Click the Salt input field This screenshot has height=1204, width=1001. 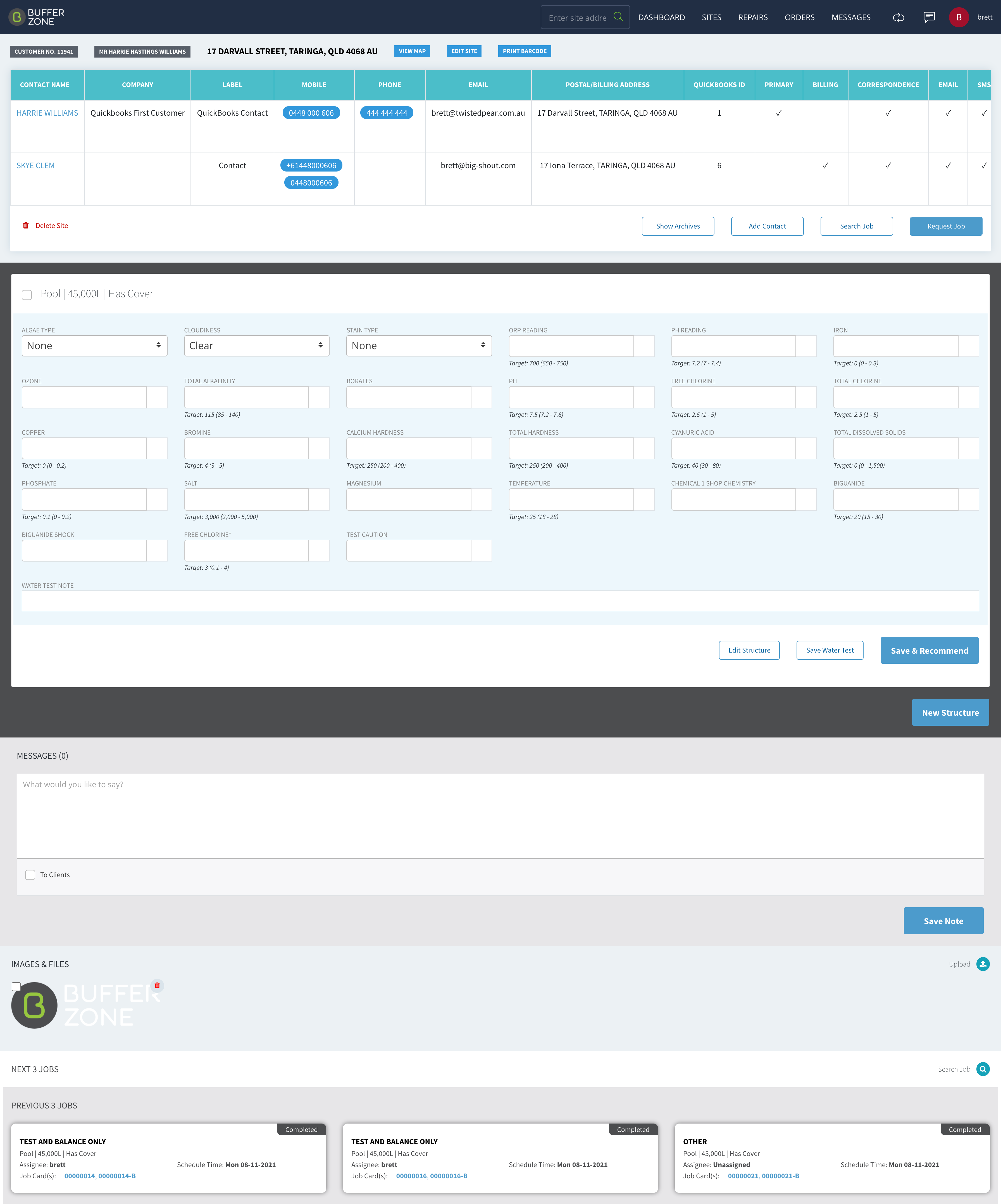(x=247, y=499)
